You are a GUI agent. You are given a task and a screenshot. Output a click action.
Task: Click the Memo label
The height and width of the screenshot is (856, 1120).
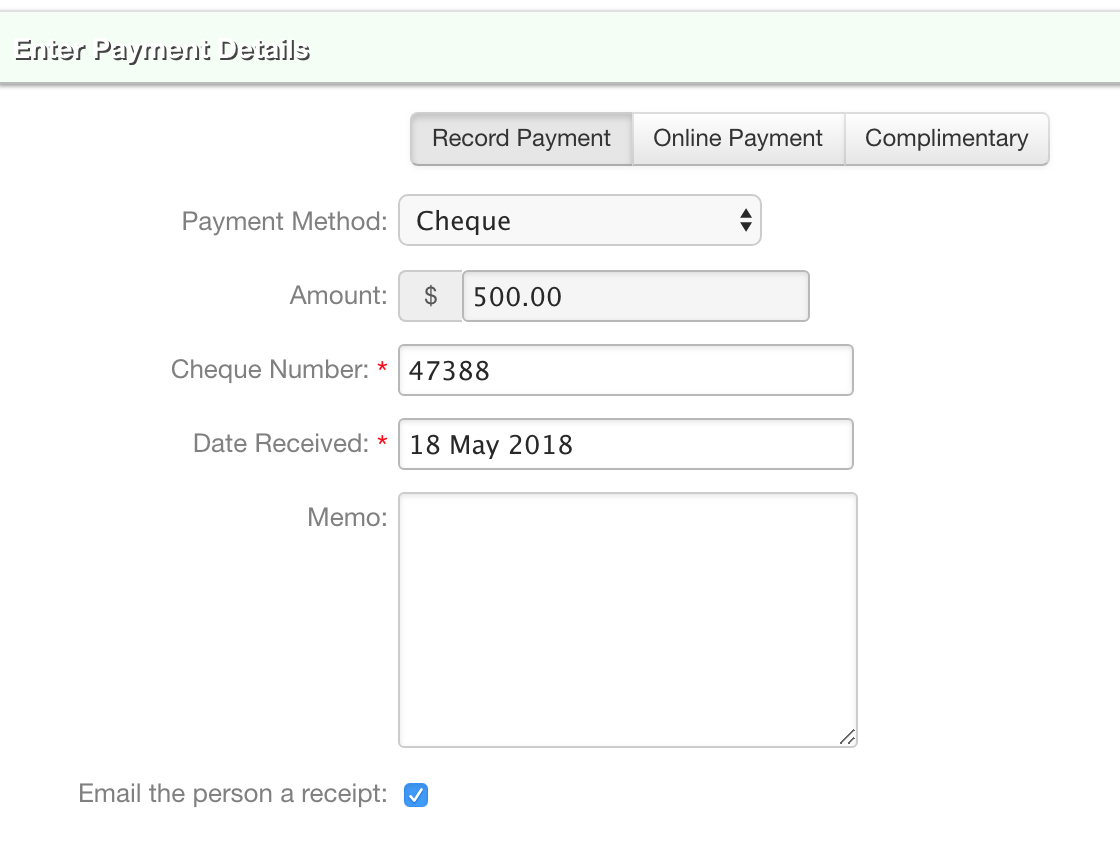[346, 517]
